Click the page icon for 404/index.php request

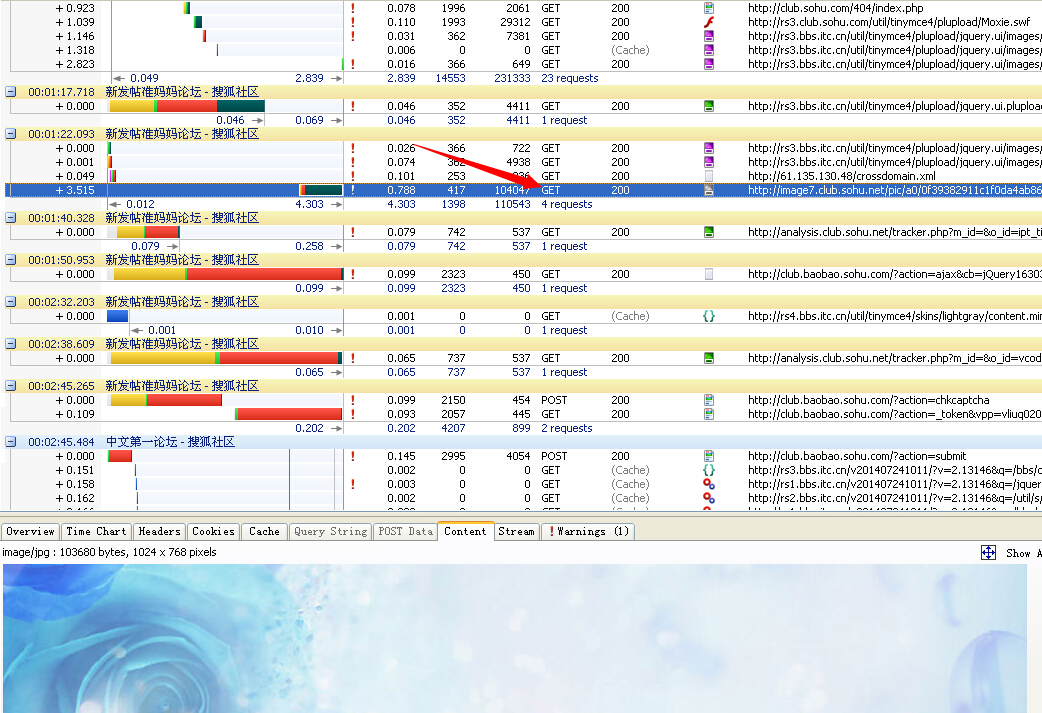pyautogui.click(x=709, y=8)
